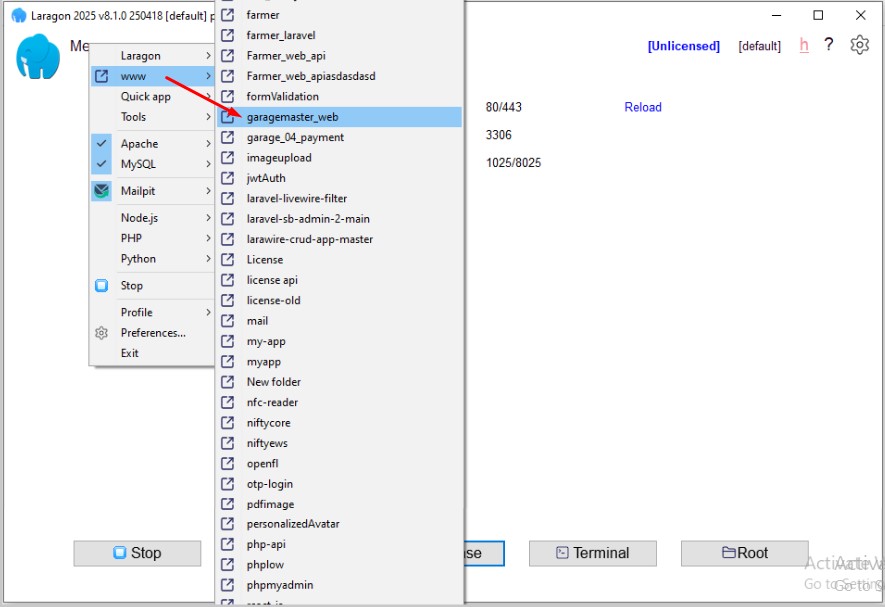
Task: Expand the Tools submenu
Action: 152,116
